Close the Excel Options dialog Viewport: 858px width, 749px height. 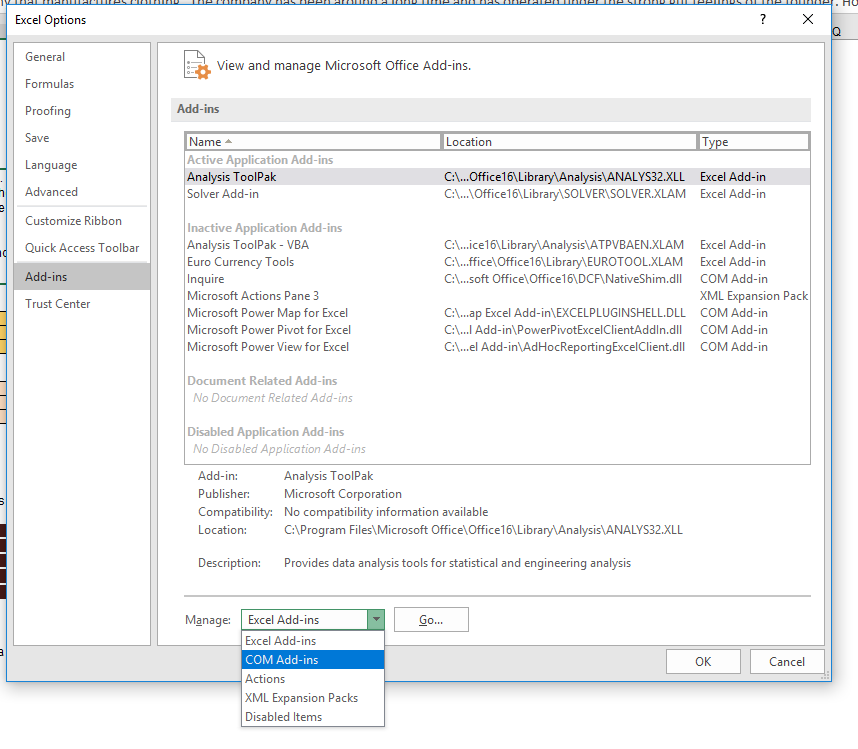pyautogui.click(x=808, y=19)
